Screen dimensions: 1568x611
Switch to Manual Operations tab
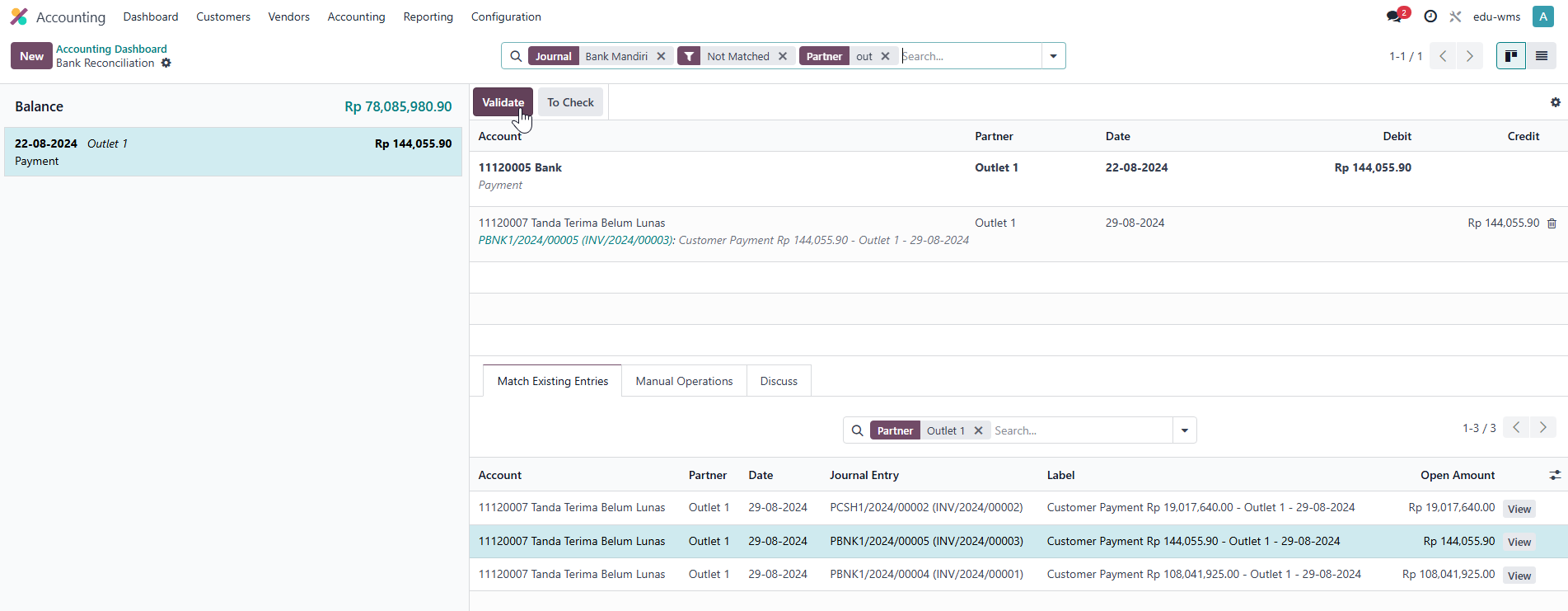click(x=684, y=381)
